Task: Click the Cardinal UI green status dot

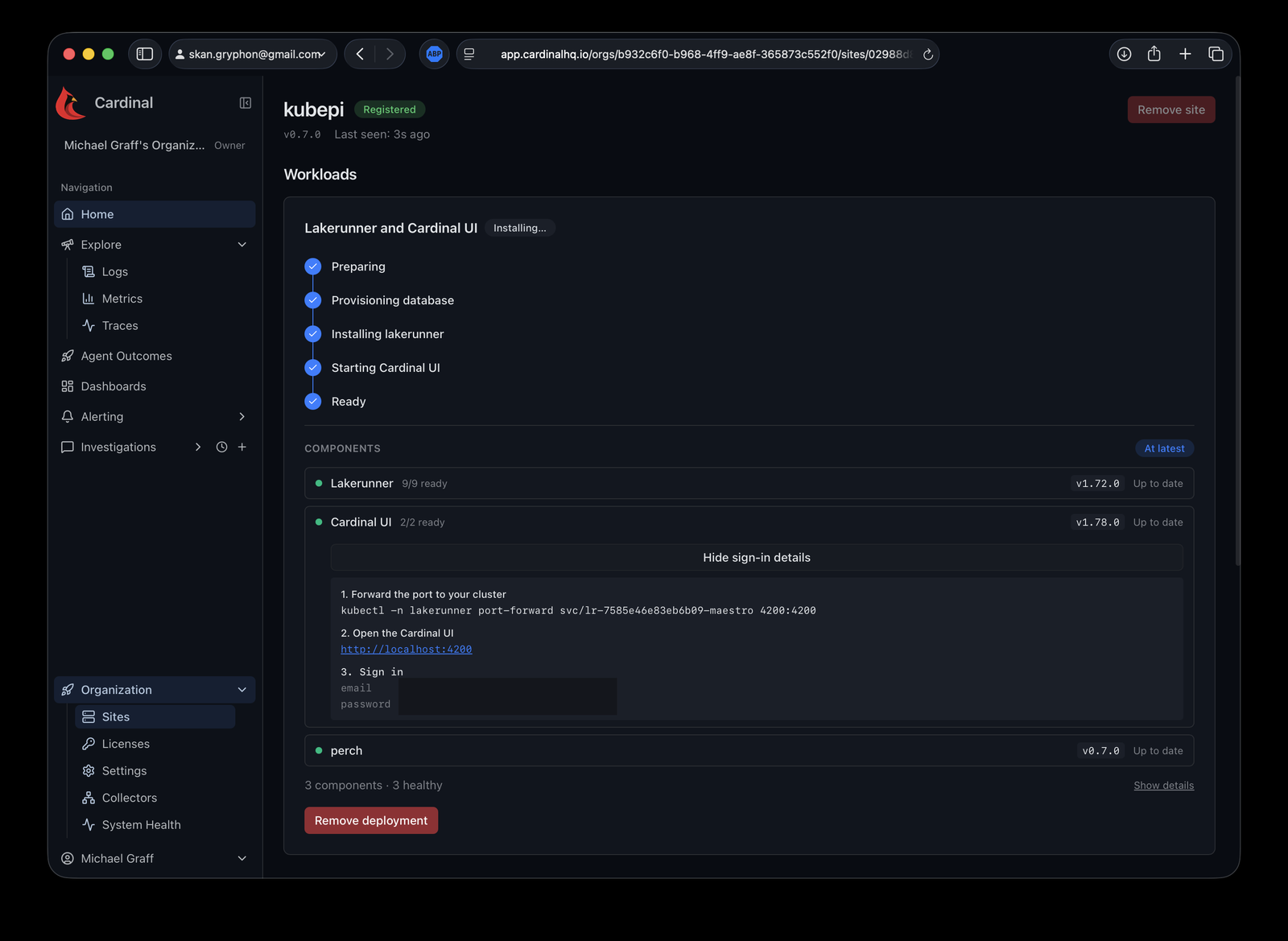Action: [x=319, y=522]
